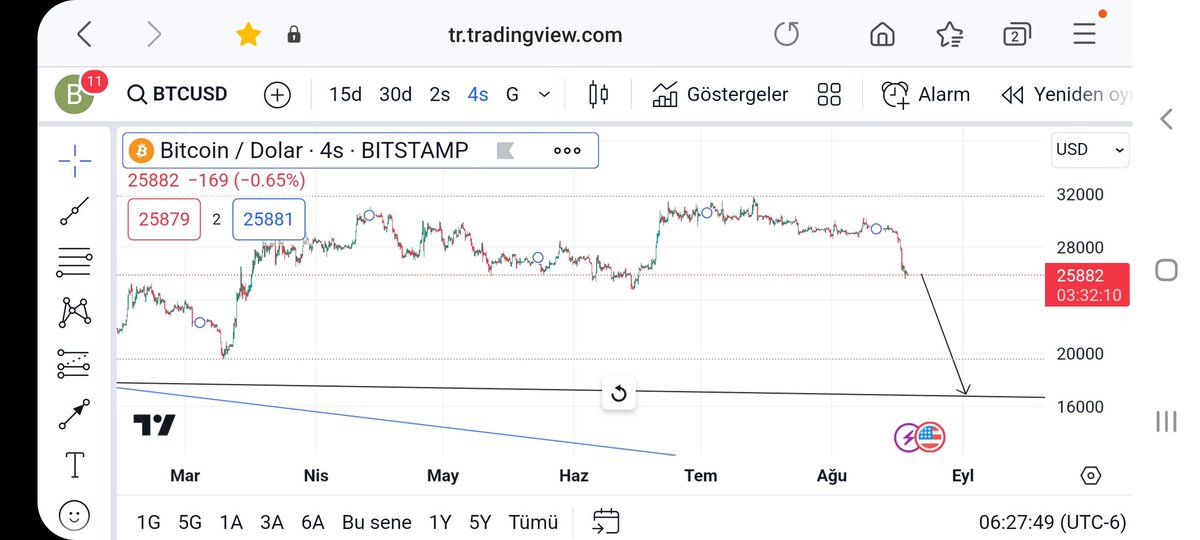The height and width of the screenshot is (540, 1200).
Task: Go forward with browser forward arrow
Action: [153, 35]
